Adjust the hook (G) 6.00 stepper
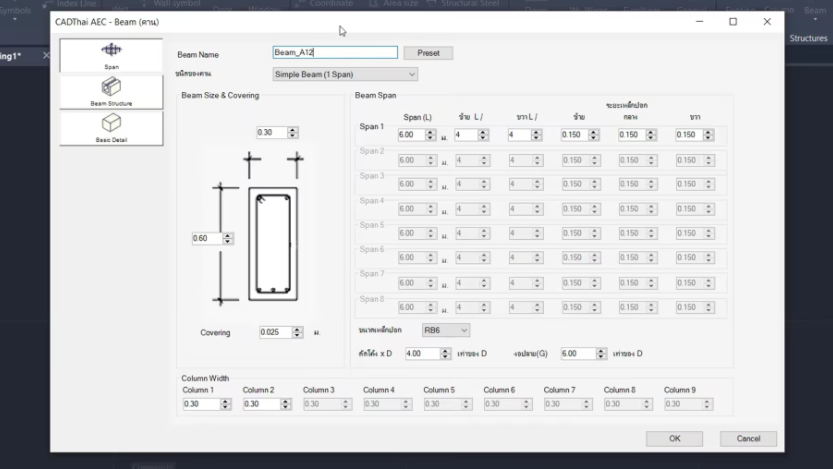Screen dimensions: 833x469 click(601, 353)
